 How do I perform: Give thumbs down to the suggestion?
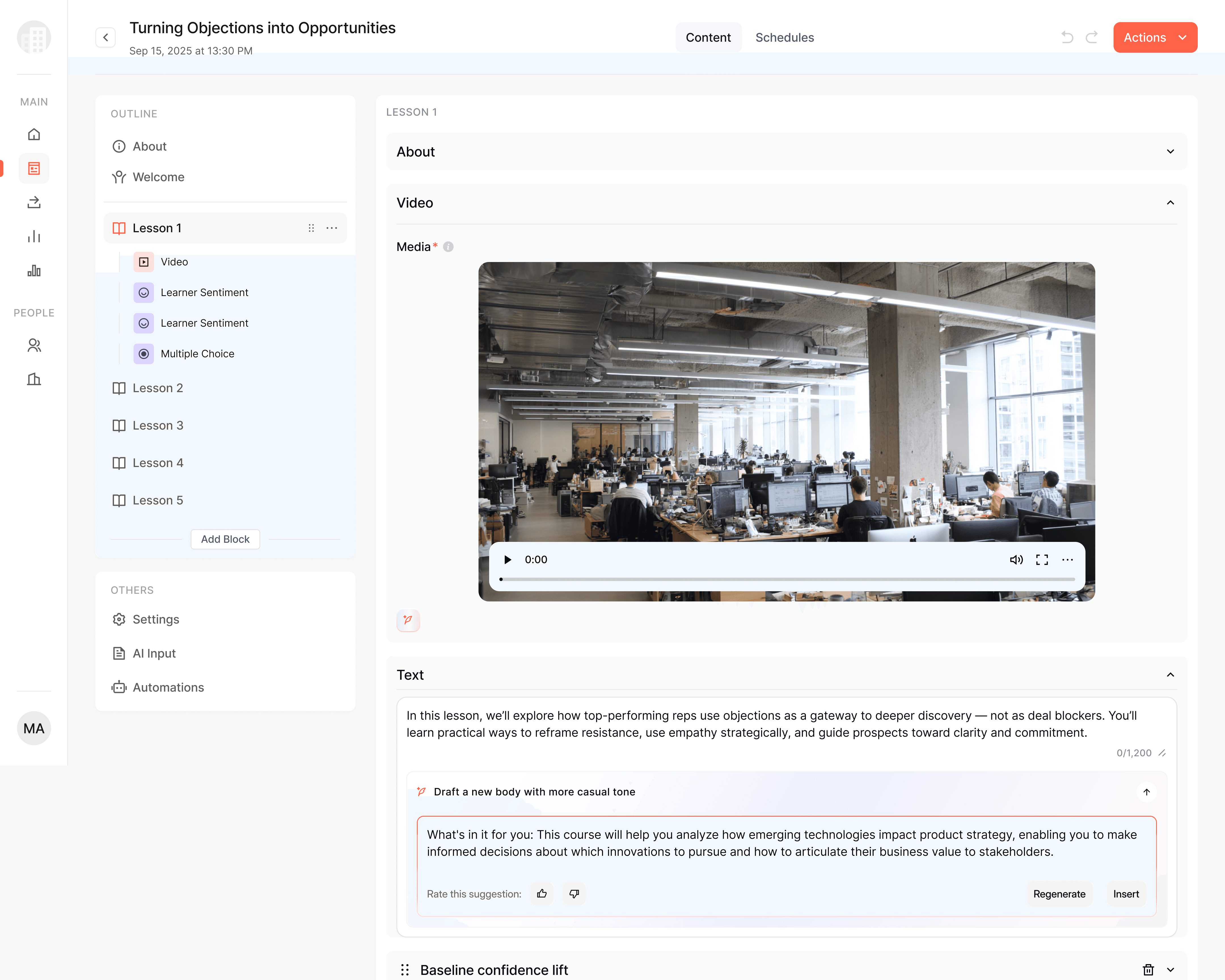point(574,894)
